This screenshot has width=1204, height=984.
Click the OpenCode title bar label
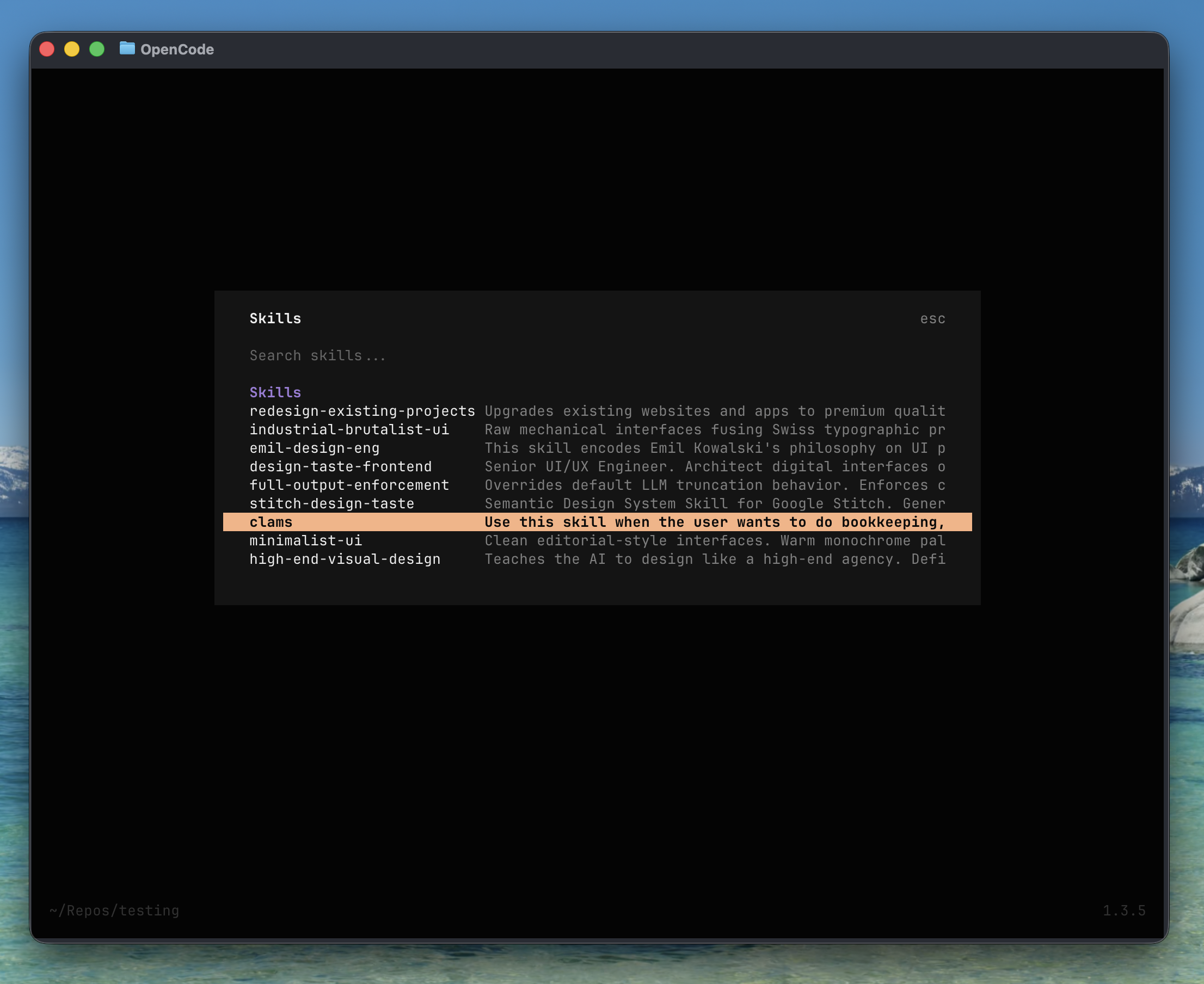[177, 49]
